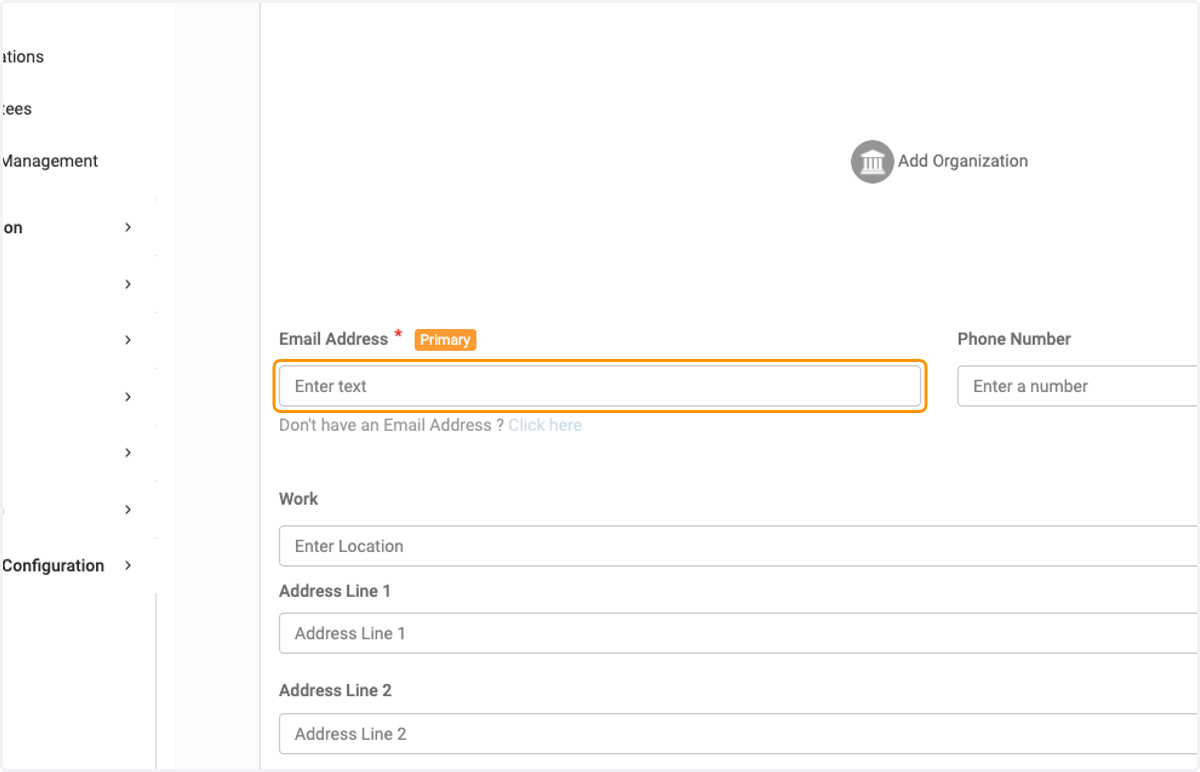This screenshot has height=772, width=1200.
Task: Focus the Phone Number input field
Action: pyautogui.click(x=1078, y=386)
